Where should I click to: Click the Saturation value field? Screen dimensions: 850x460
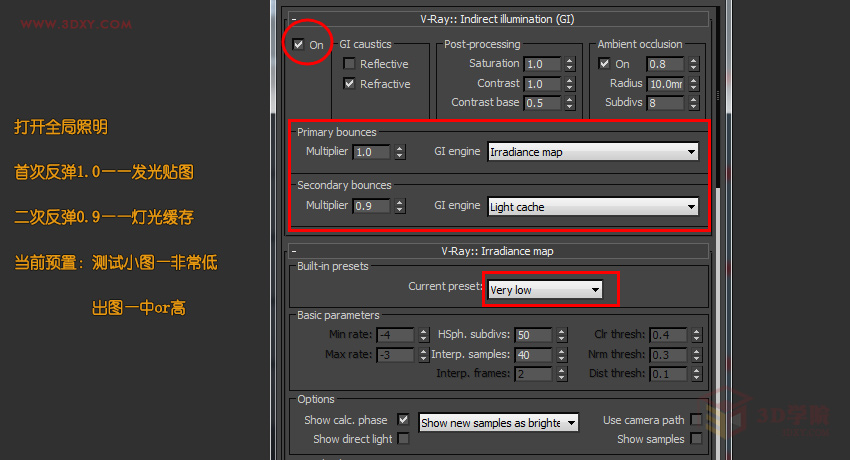point(543,64)
